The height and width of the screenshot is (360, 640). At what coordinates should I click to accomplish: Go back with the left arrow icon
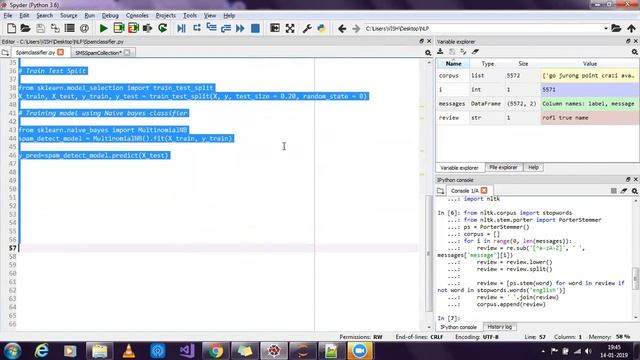342,28
